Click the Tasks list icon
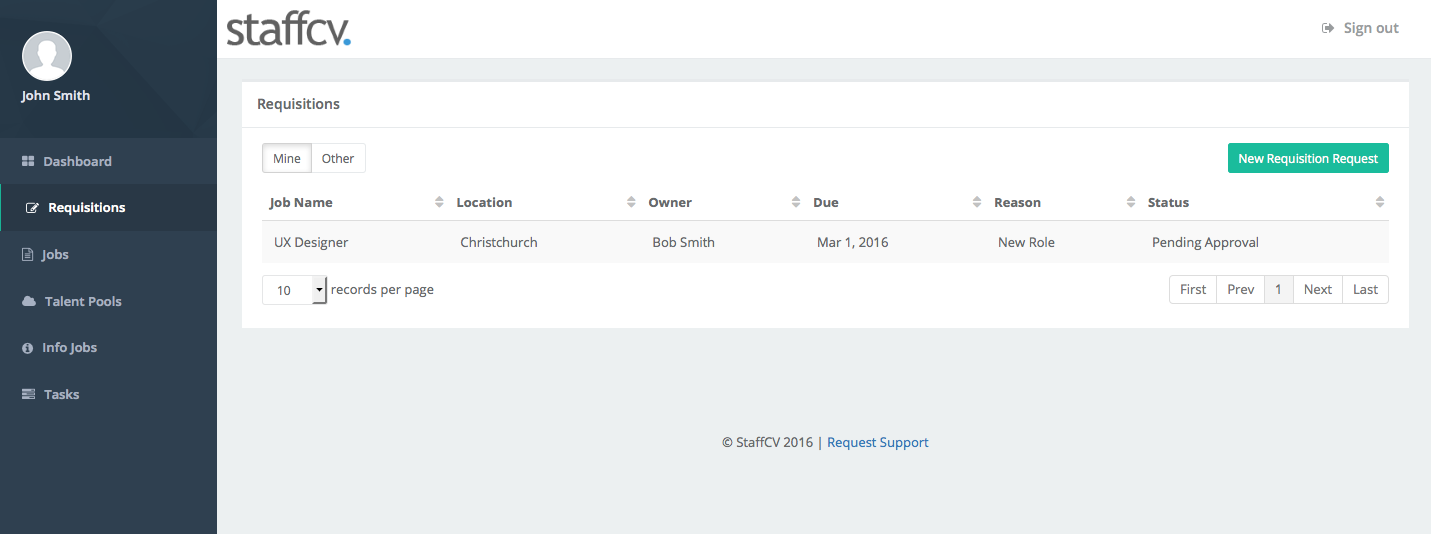This screenshot has height=534, width=1431. click(x=29, y=394)
